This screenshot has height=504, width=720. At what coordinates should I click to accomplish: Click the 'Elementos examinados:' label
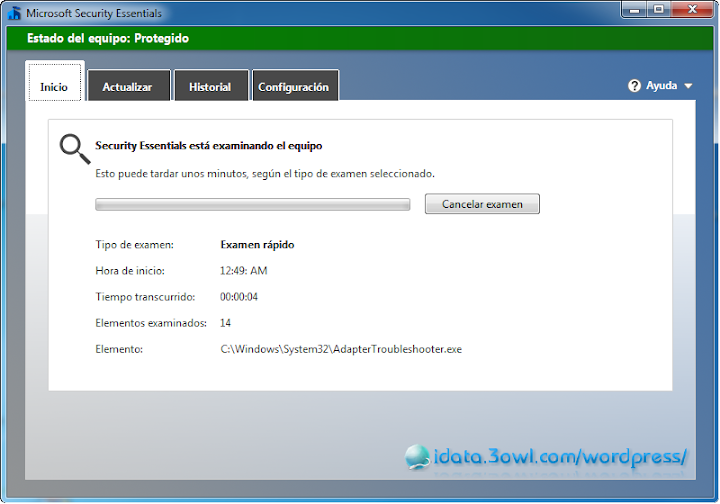pos(151,323)
